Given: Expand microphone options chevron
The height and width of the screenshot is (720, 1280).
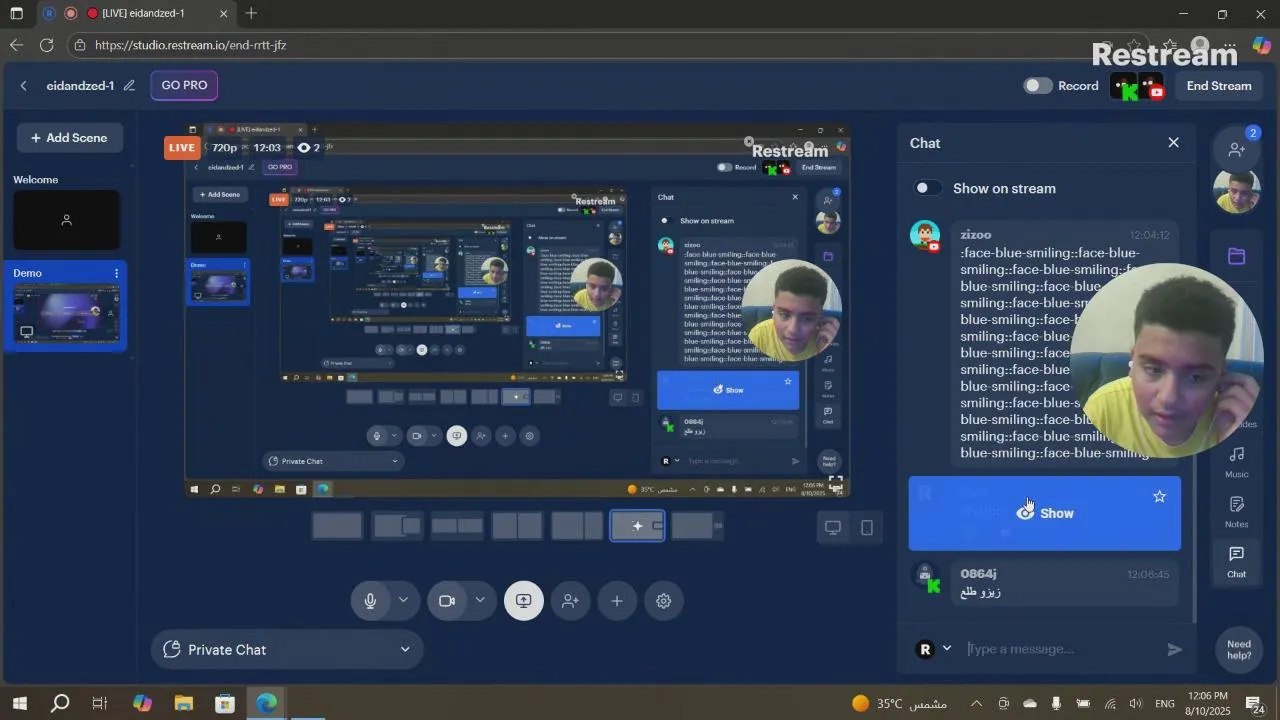Looking at the screenshot, I should click(x=403, y=601).
